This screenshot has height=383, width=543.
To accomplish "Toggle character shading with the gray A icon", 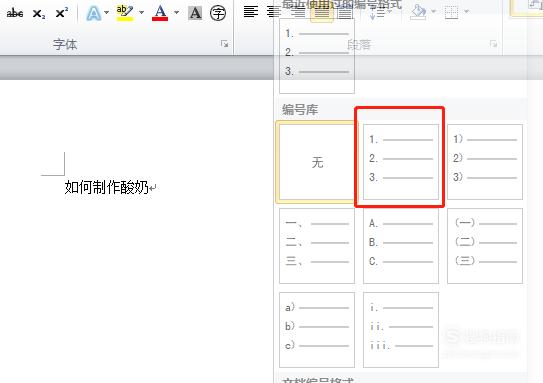I will point(195,13).
